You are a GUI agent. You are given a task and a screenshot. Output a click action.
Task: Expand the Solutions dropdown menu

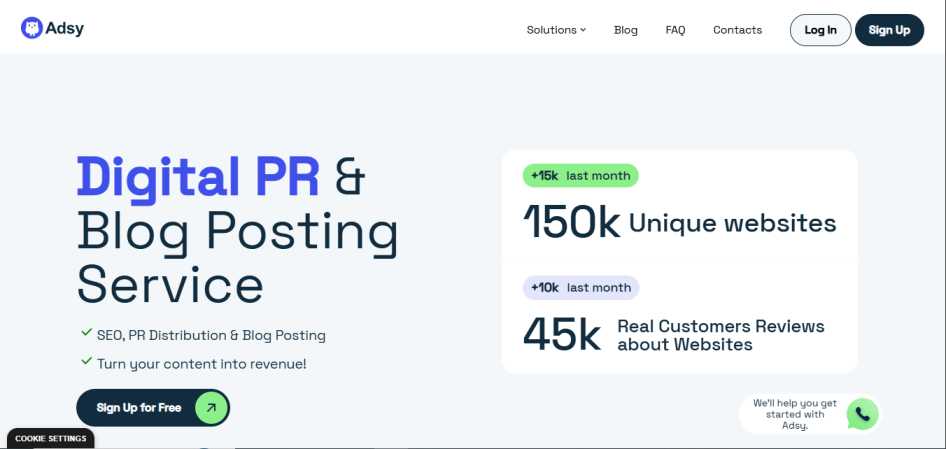click(552, 30)
